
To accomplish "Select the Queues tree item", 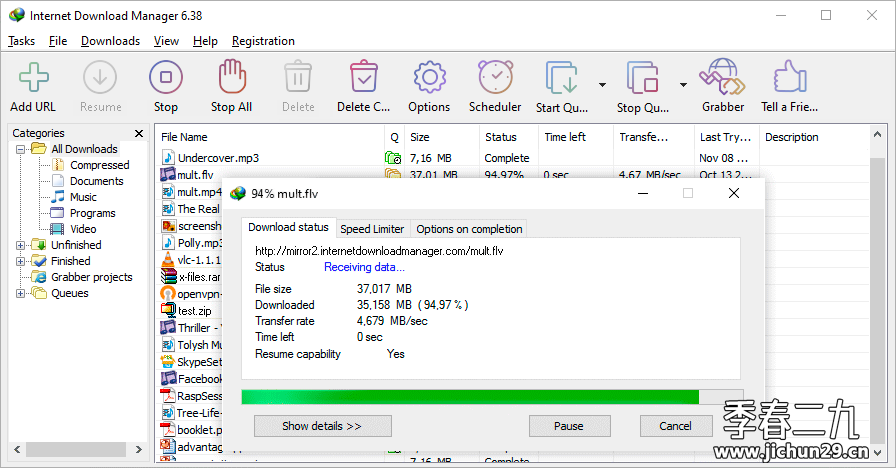I will [x=70, y=293].
